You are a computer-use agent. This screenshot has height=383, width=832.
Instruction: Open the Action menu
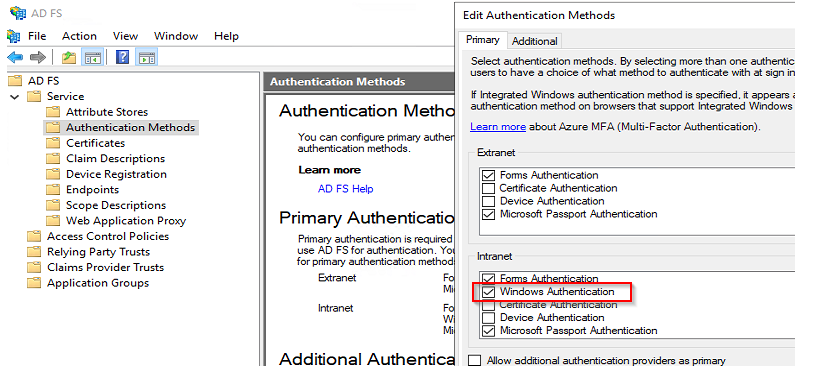[x=79, y=36]
